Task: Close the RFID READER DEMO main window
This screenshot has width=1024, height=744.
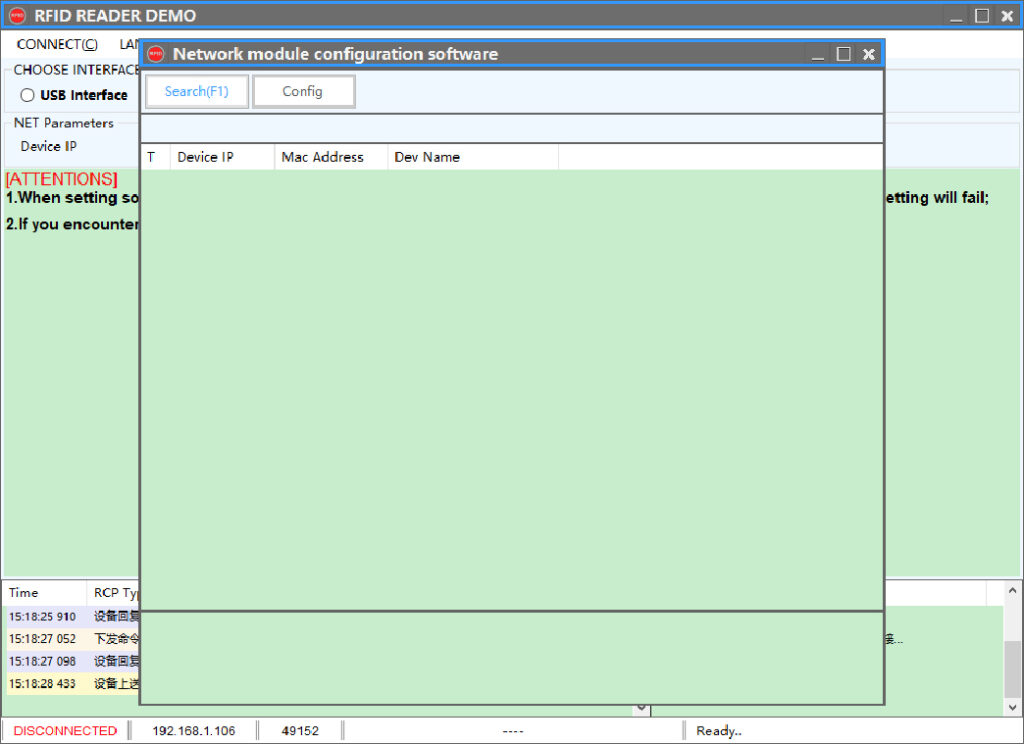Action: tap(1007, 16)
